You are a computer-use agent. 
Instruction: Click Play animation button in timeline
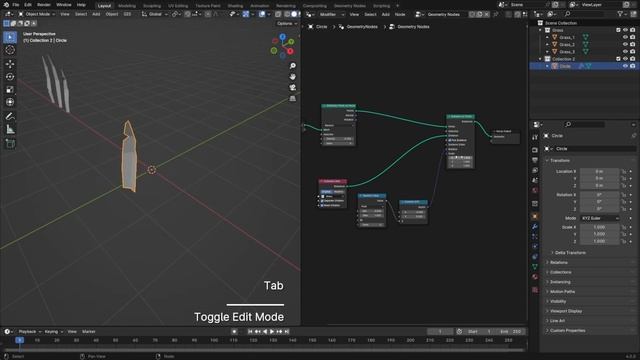point(272,331)
